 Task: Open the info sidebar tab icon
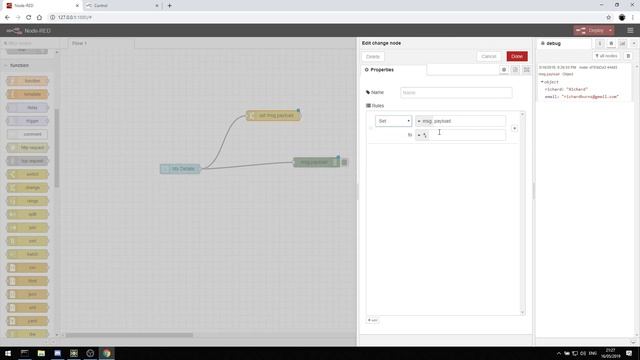point(600,43)
